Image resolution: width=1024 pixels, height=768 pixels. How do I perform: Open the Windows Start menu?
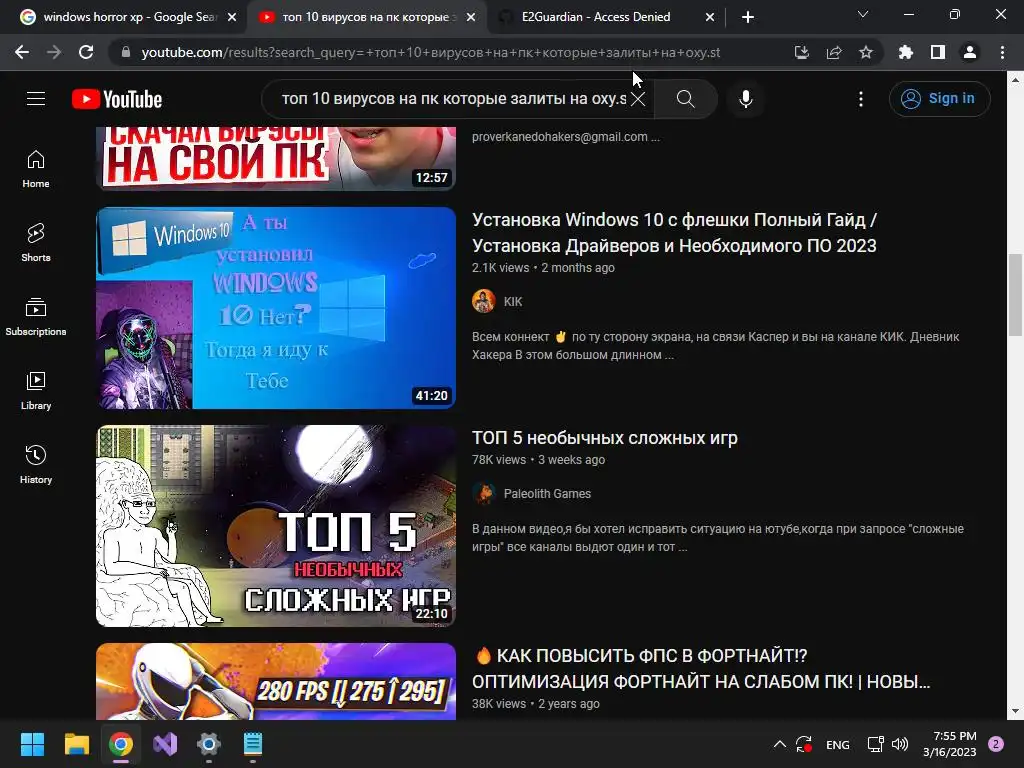point(32,744)
